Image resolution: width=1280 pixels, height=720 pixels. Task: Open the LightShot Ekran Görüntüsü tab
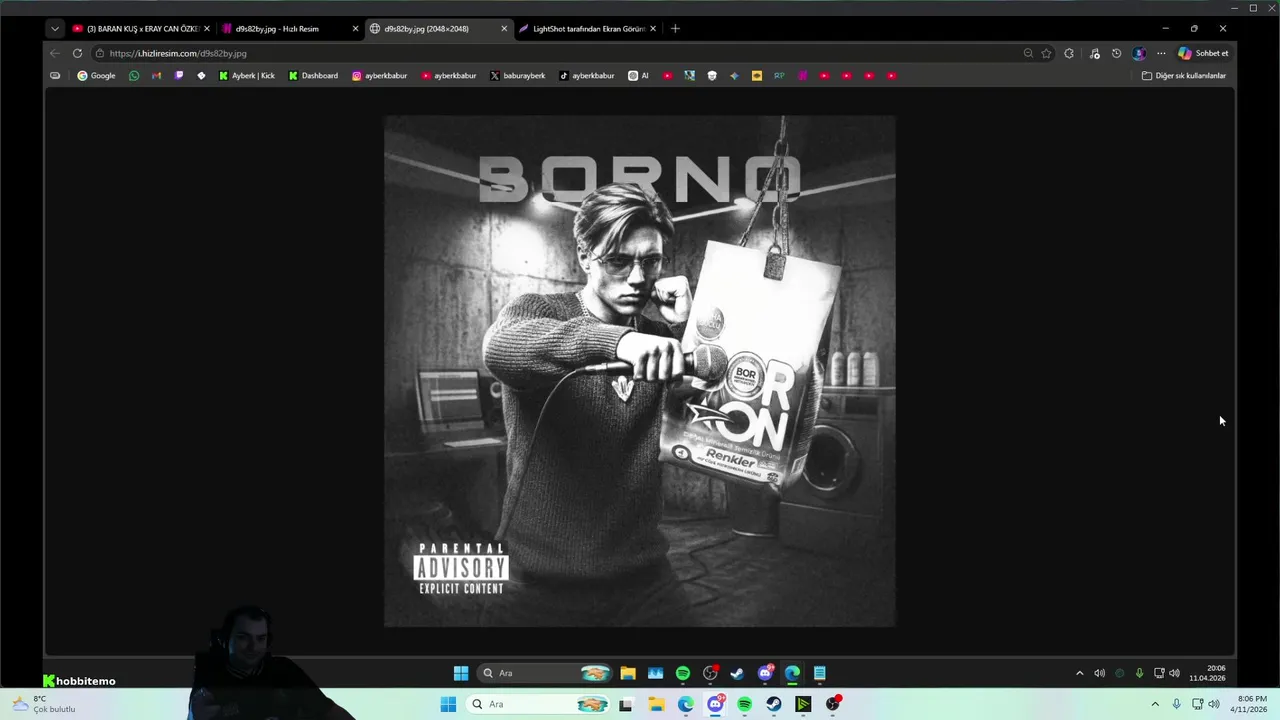588,29
